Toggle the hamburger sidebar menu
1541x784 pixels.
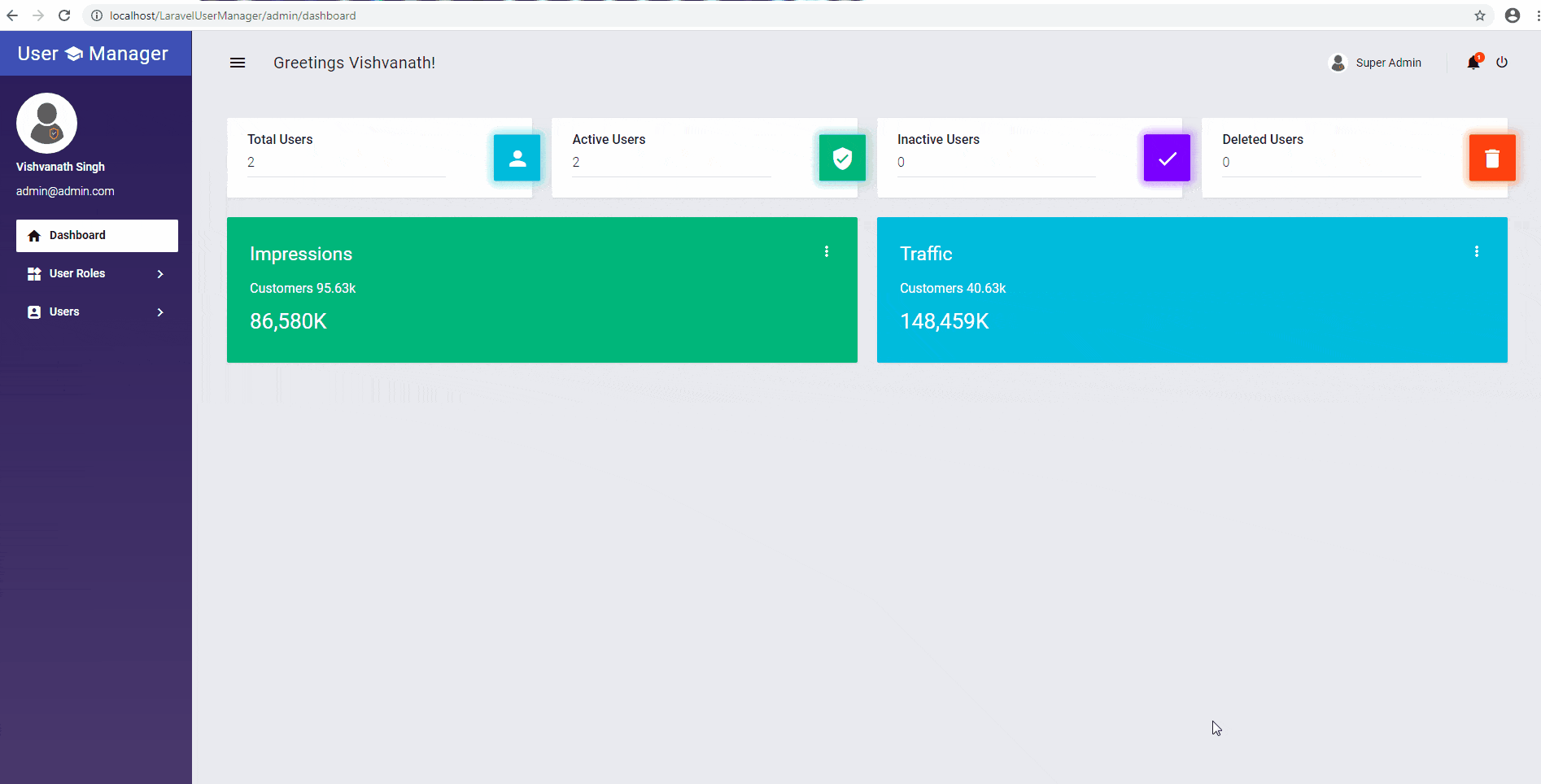tap(238, 63)
